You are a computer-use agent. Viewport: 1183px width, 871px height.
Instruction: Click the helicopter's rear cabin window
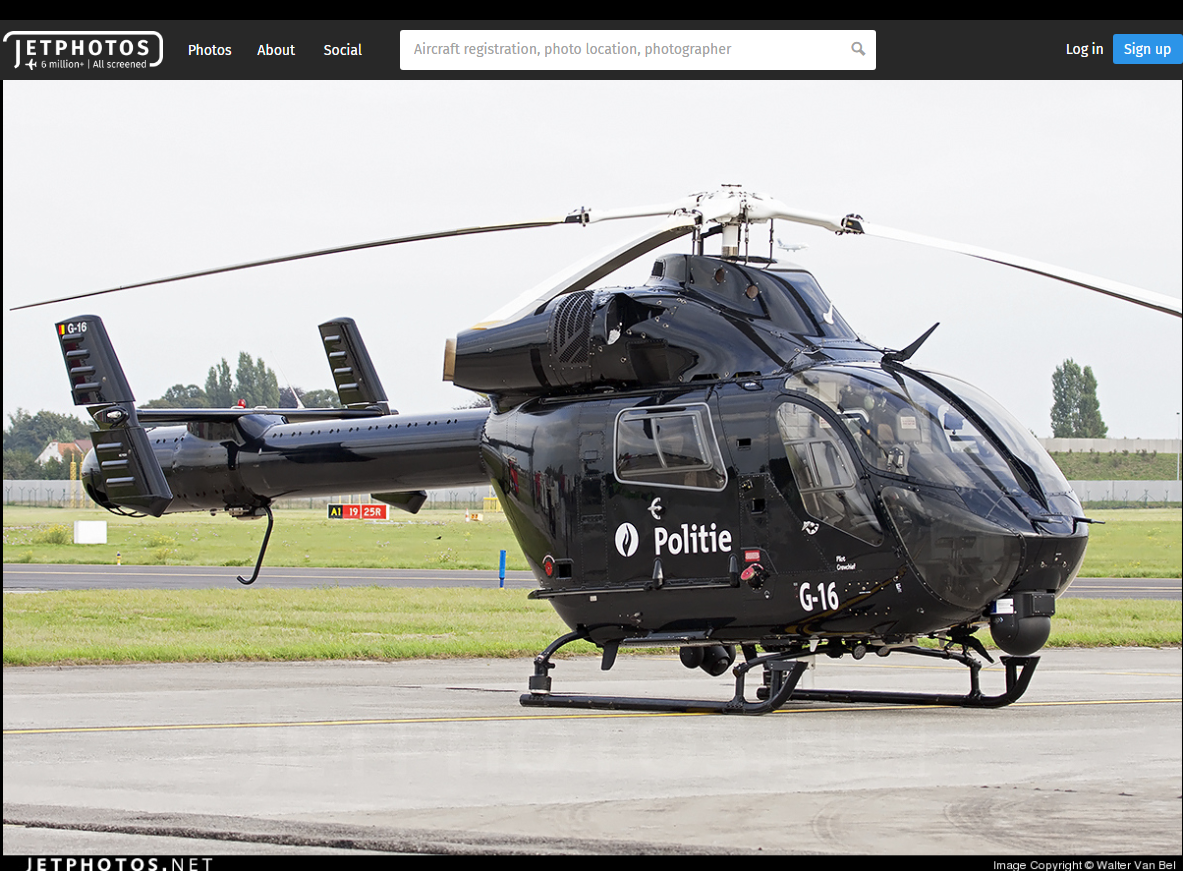(669, 446)
